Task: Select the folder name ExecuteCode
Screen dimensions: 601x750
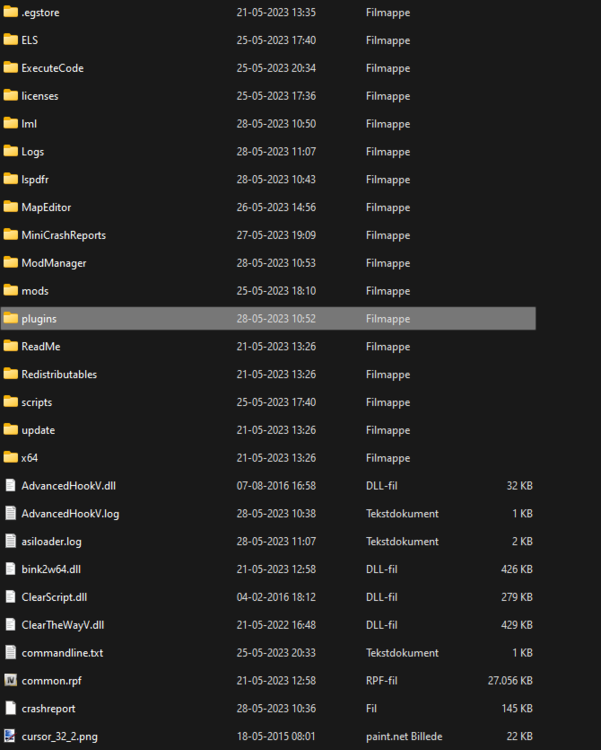Action: tap(52, 68)
